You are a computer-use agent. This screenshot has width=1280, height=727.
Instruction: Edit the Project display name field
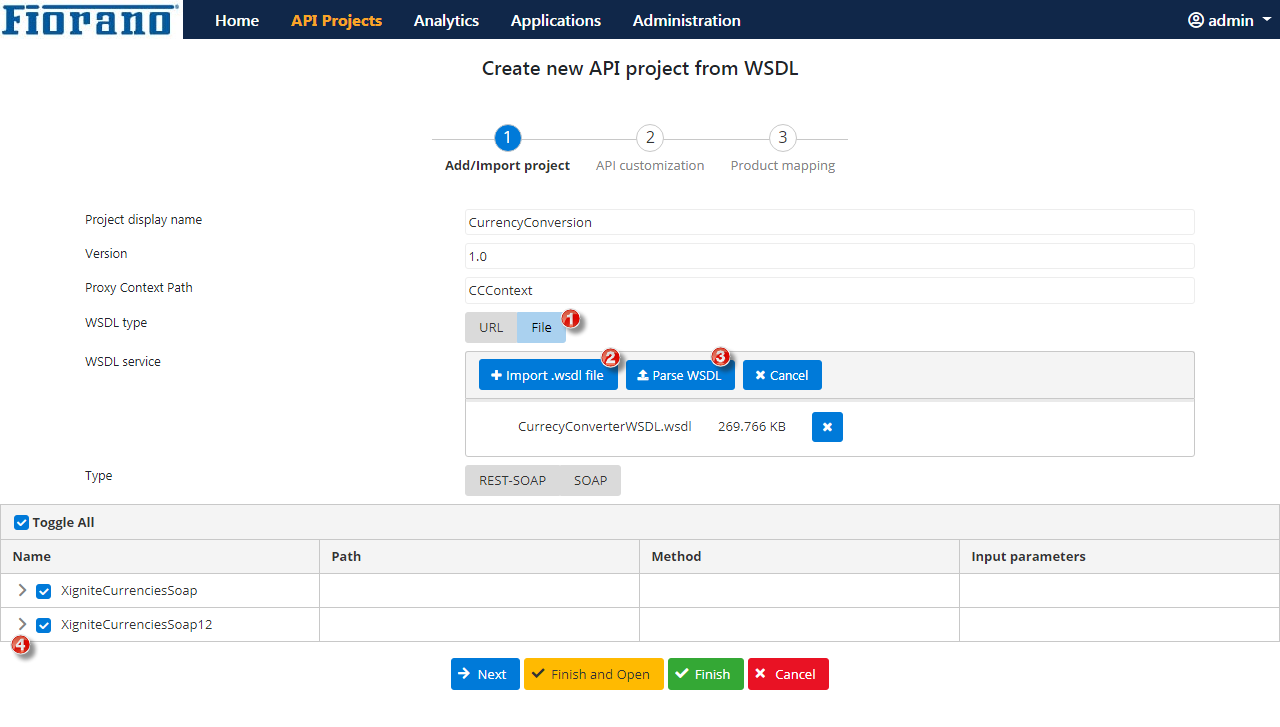pyautogui.click(x=830, y=222)
